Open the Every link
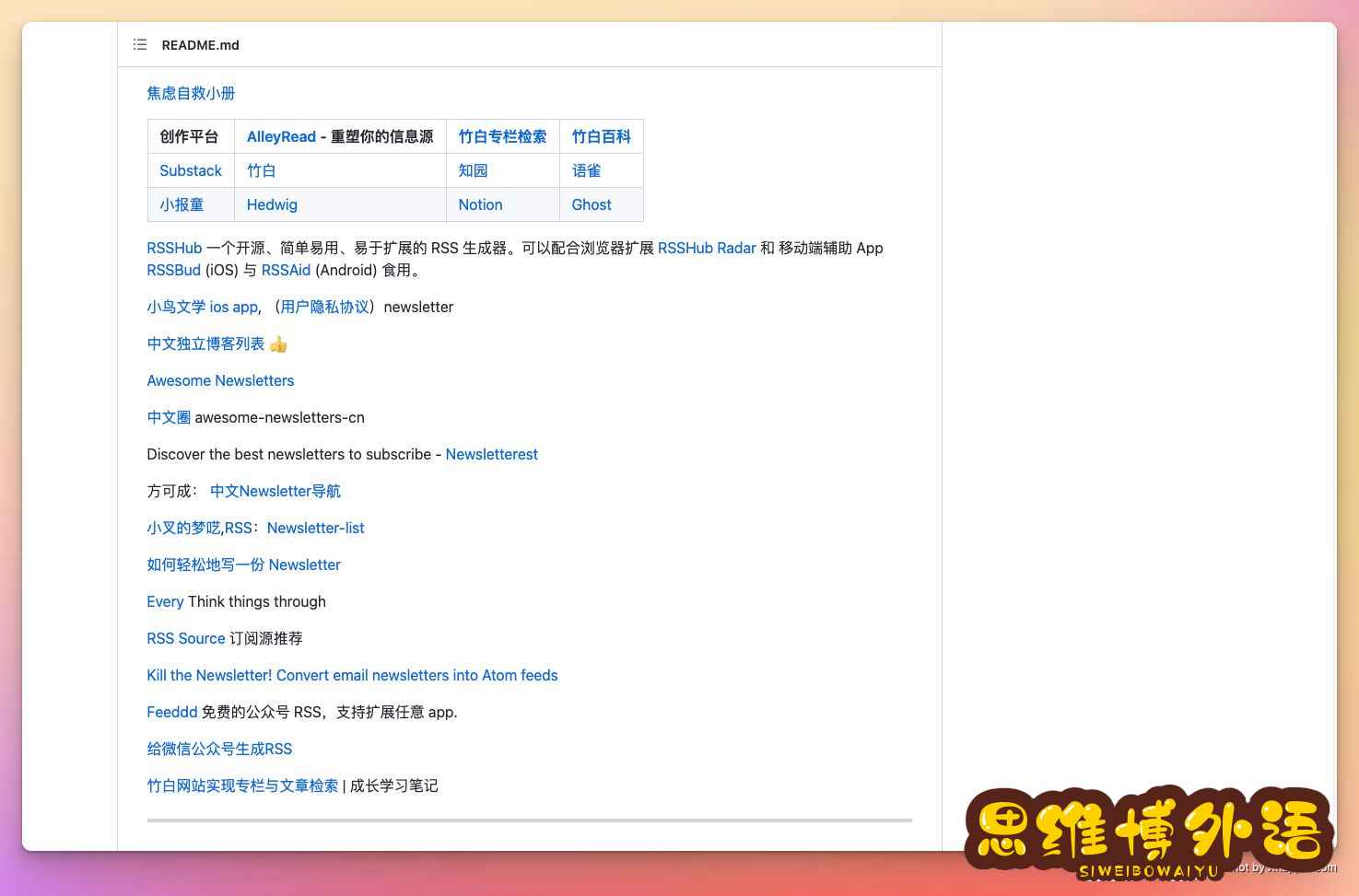 165,601
